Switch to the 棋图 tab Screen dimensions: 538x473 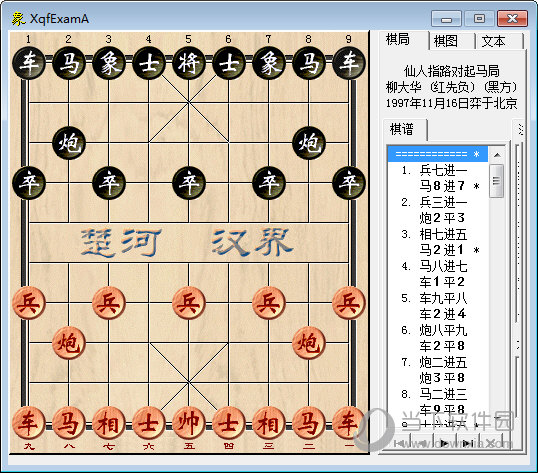point(452,42)
